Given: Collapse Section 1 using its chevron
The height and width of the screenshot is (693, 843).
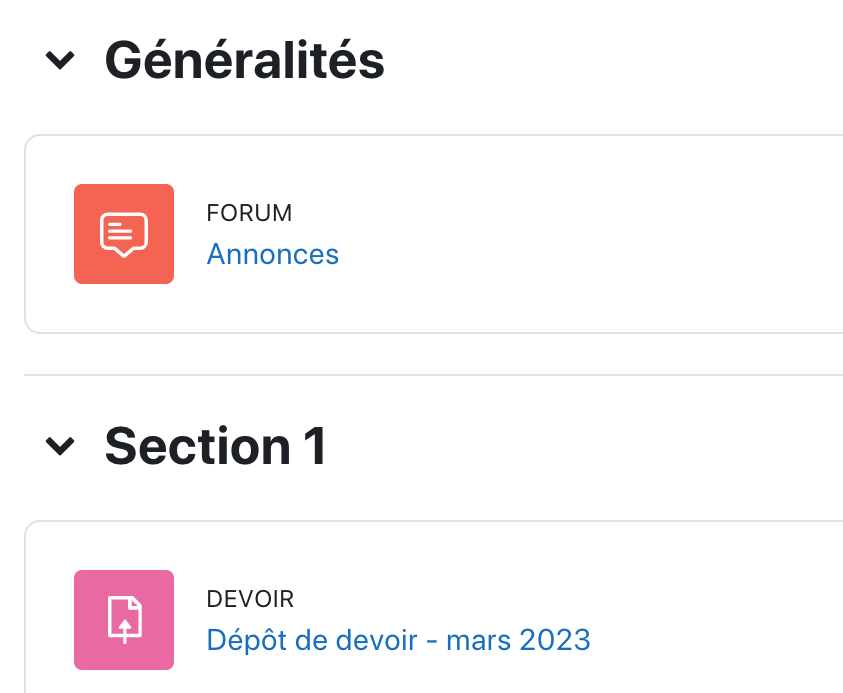Looking at the screenshot, I should (60, 446).
